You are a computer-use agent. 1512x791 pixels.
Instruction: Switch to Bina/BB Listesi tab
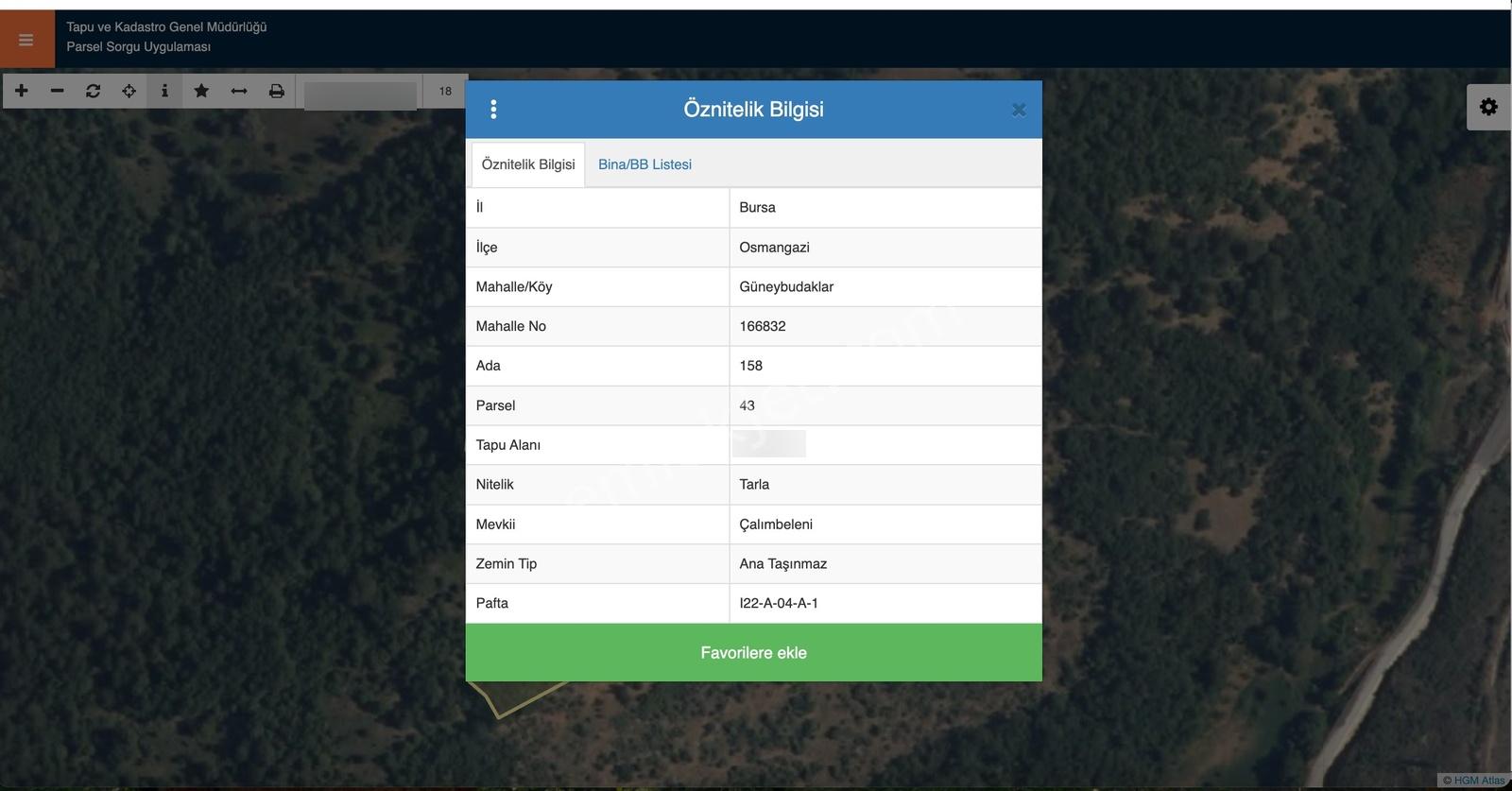644,164
